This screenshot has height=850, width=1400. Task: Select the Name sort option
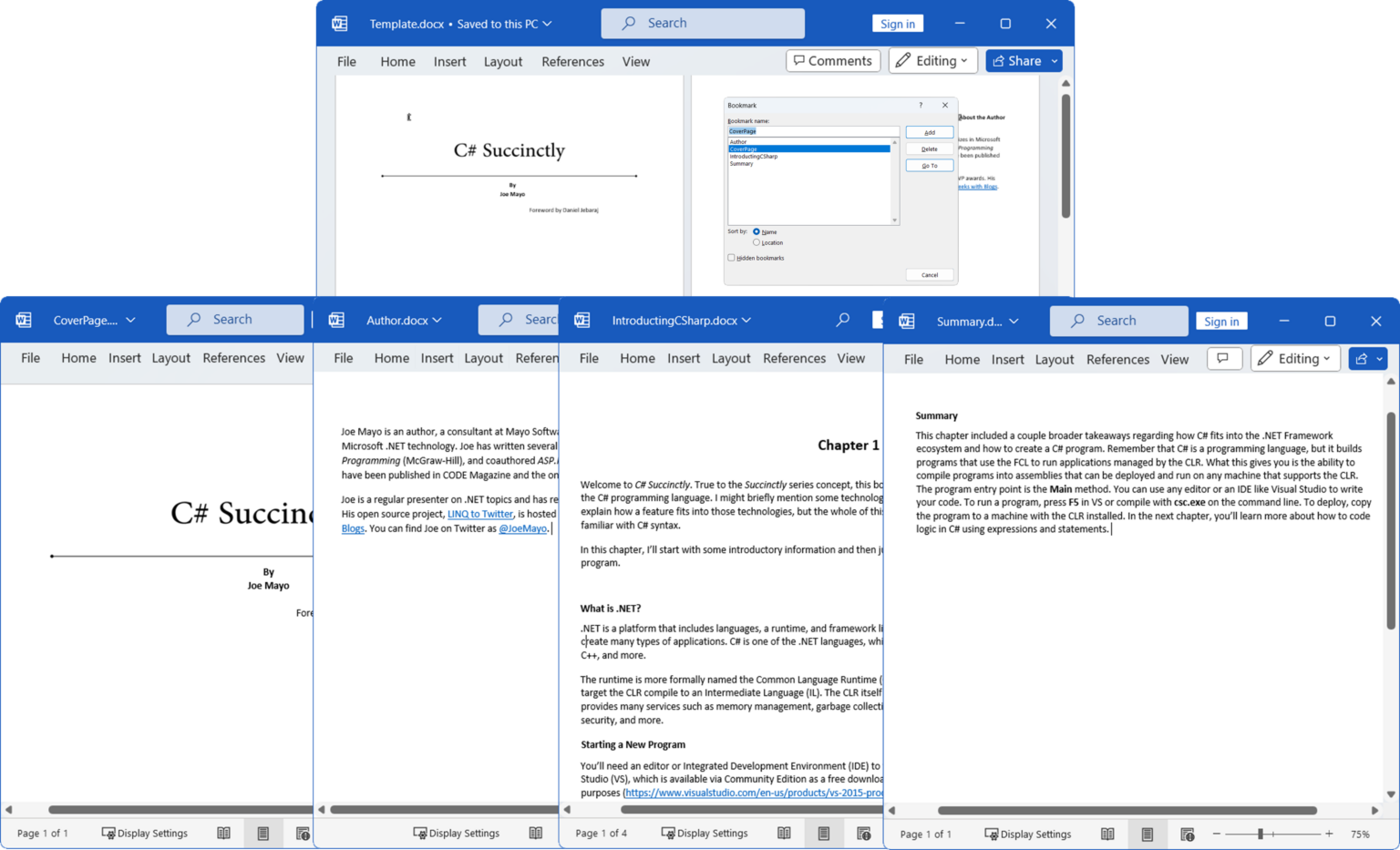point(756,231)
